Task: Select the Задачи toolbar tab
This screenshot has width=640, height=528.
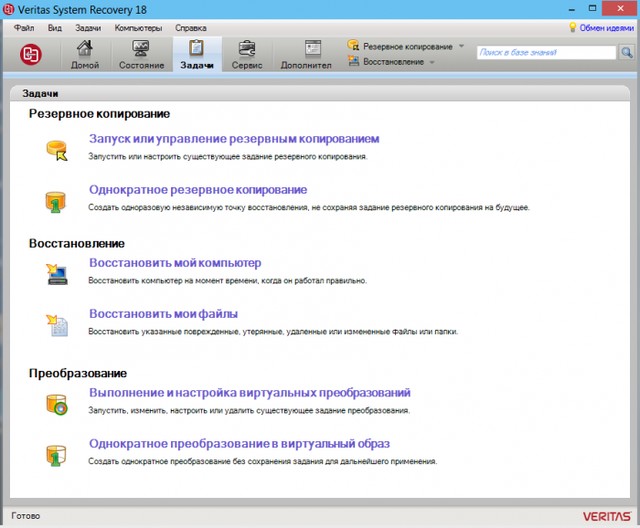Action: pos(196,54)
